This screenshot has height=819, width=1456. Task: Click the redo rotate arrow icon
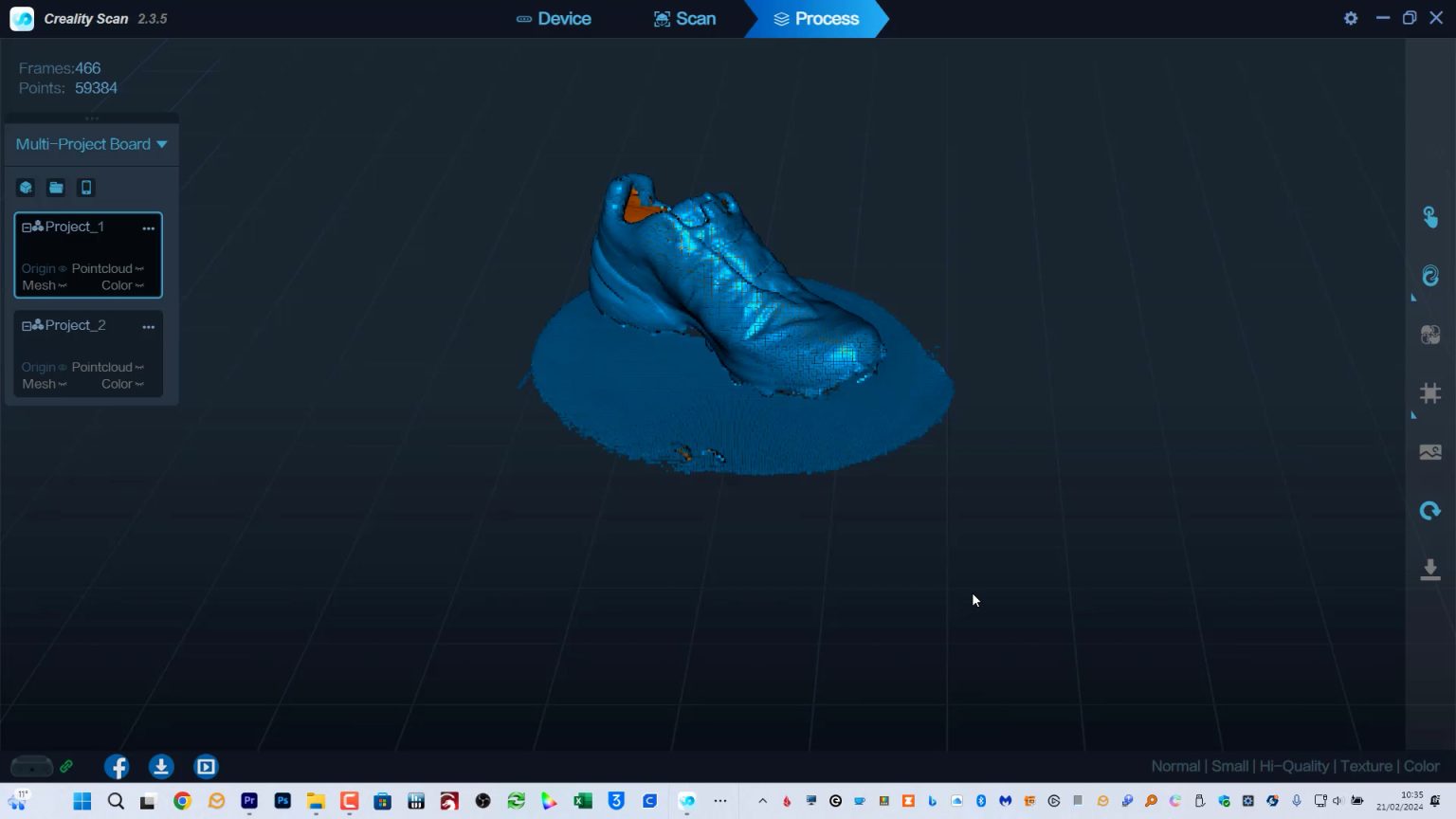(1430, 511)
